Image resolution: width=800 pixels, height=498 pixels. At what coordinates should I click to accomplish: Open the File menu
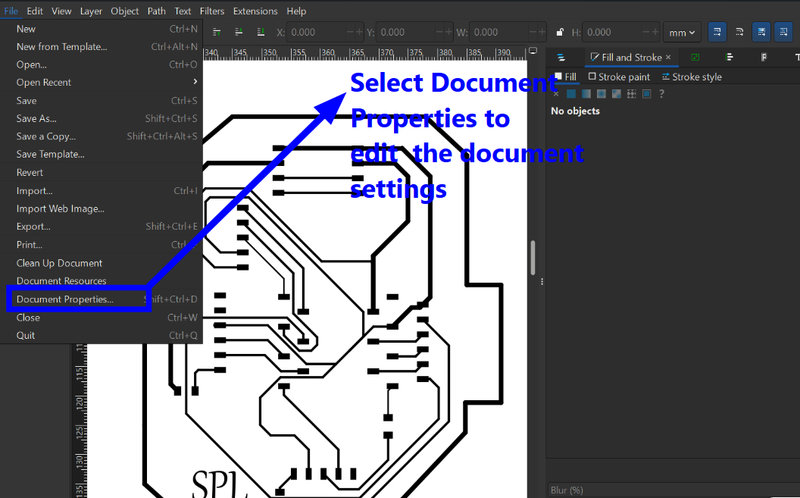pyautogui.click(x=11, y=11)
